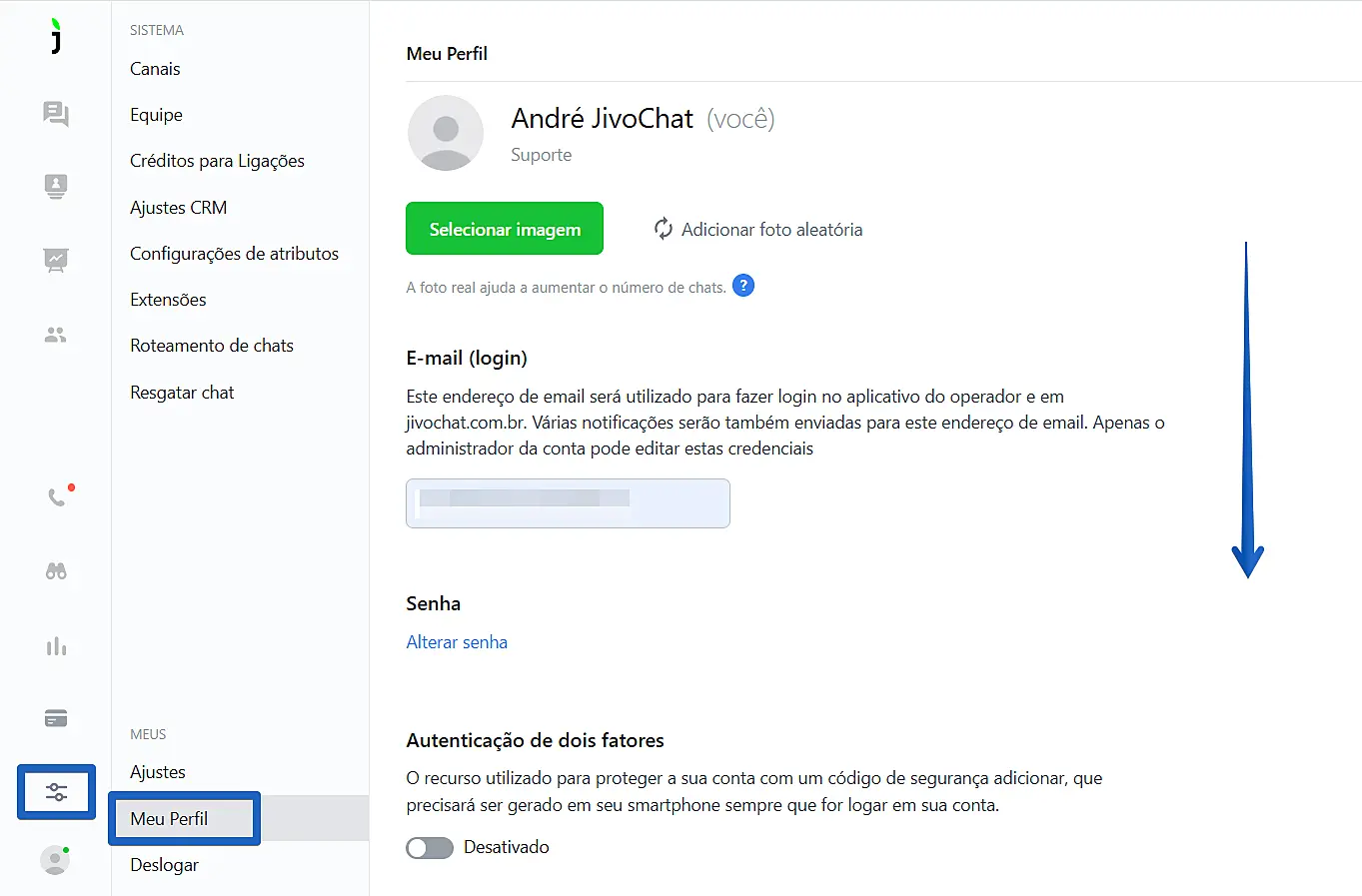Open the contacts card icon in sidebar
The width and height of the screenshot is (1362, 896).
(56, 187)
